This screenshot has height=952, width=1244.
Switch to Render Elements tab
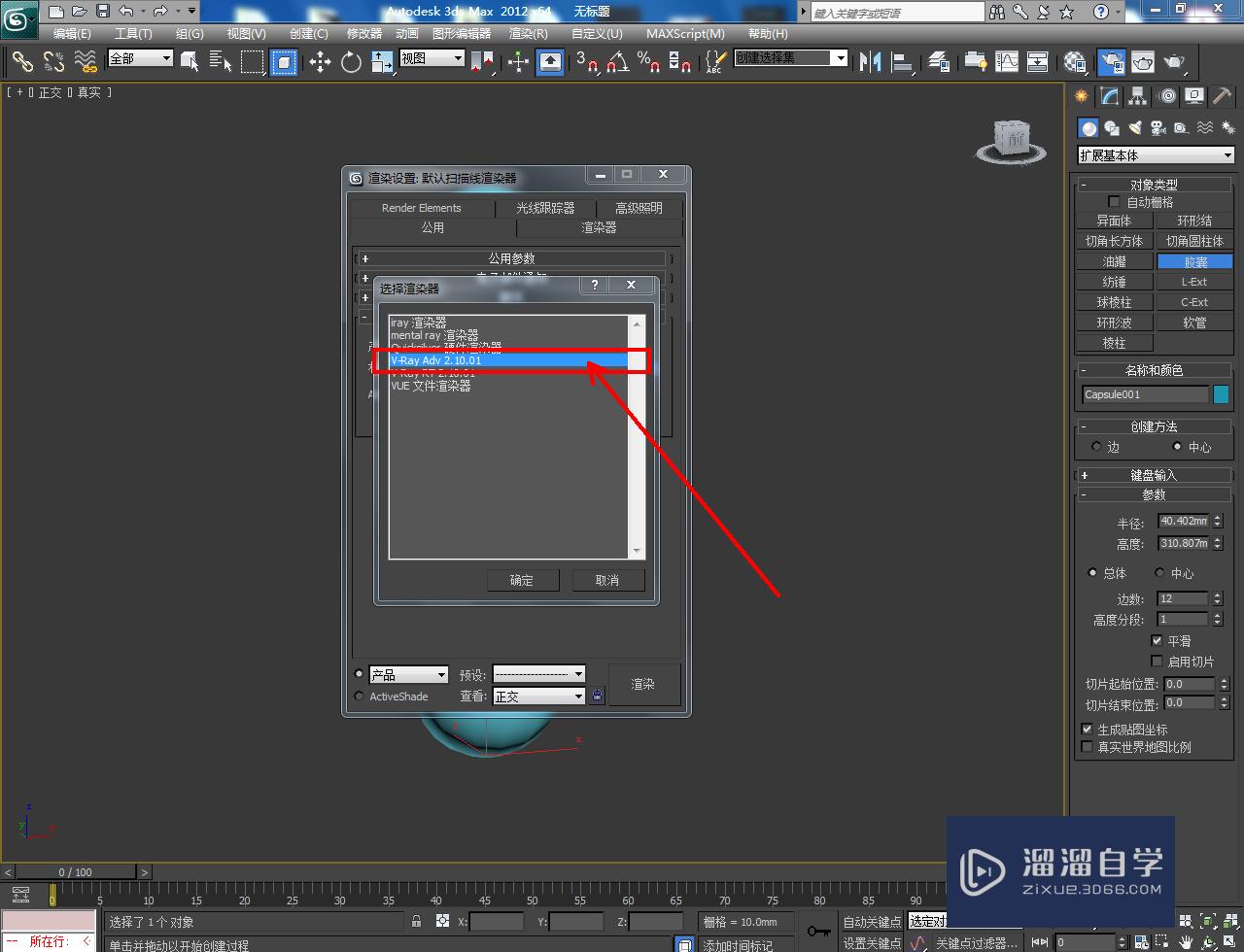point(422,208)
